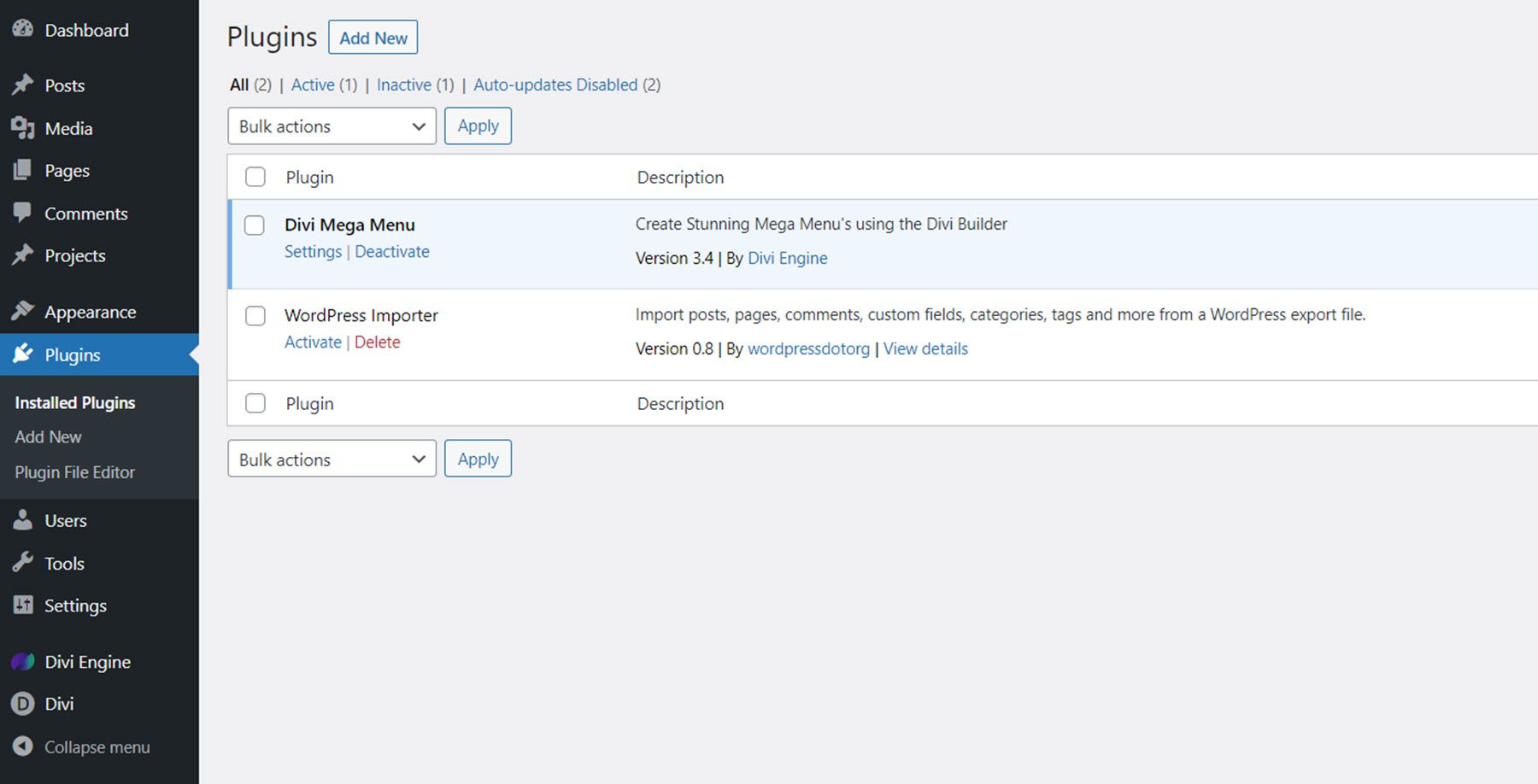Switch to the Inactive plugins filter

[x=403, y=85]
